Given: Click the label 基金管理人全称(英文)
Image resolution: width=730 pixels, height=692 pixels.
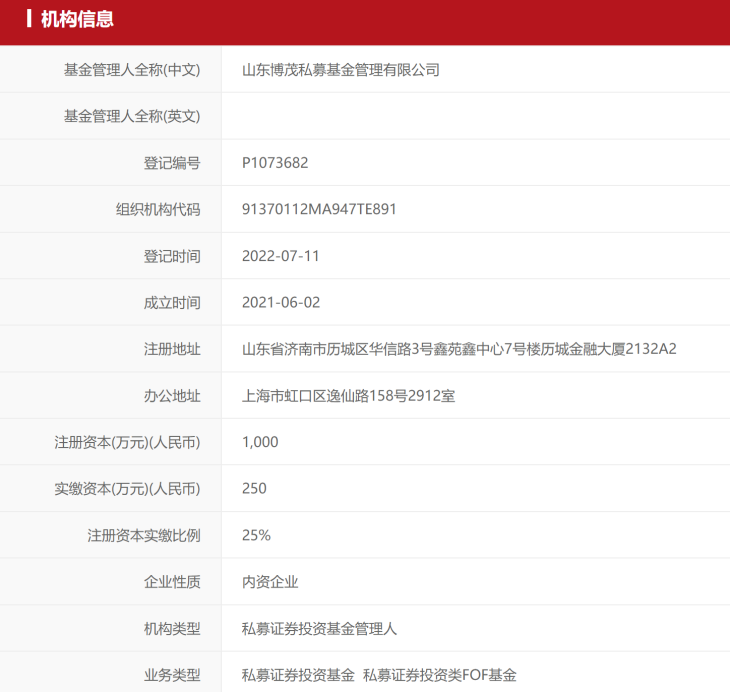Looking at the screenshot, I should (132, 116).
